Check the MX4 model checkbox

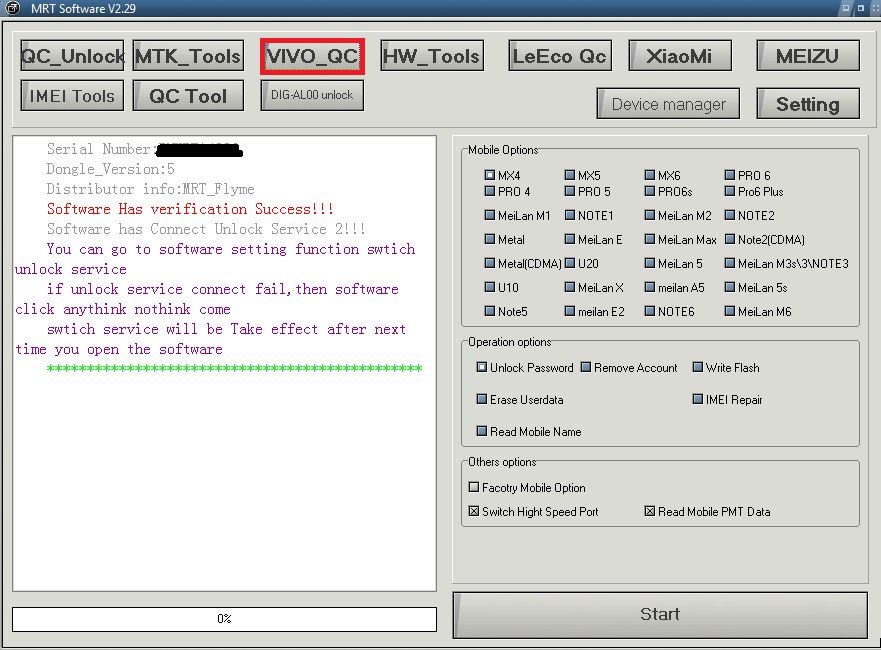[x=489, y=175]
